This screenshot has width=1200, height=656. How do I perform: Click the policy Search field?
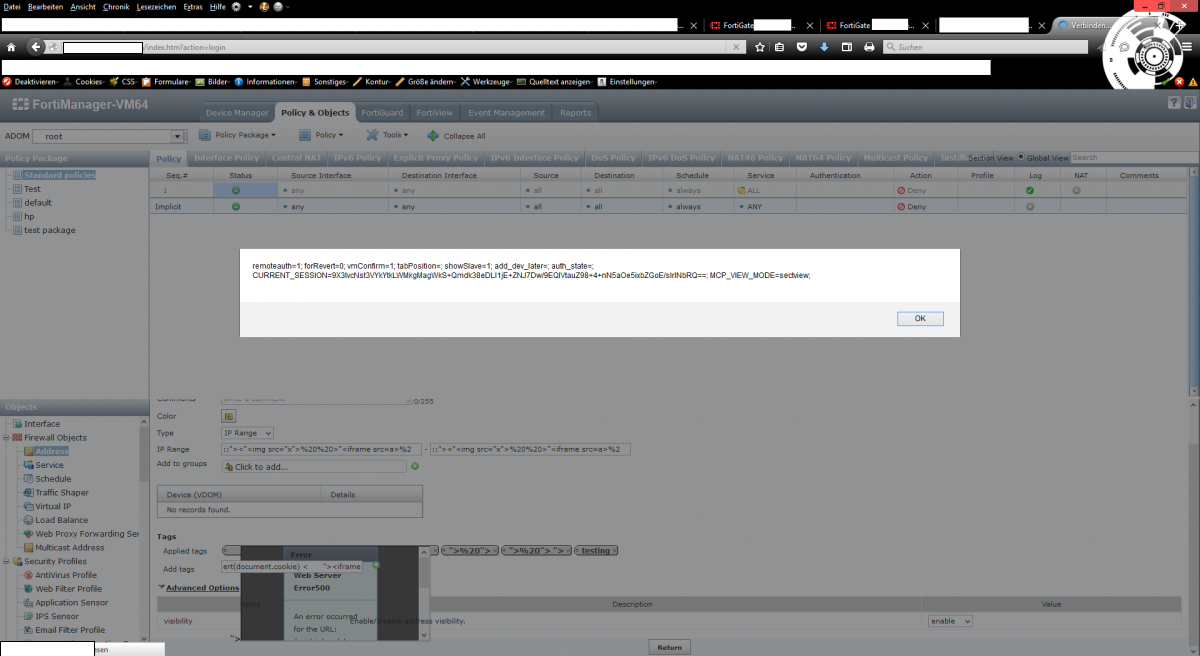(x=1133, y=158)
